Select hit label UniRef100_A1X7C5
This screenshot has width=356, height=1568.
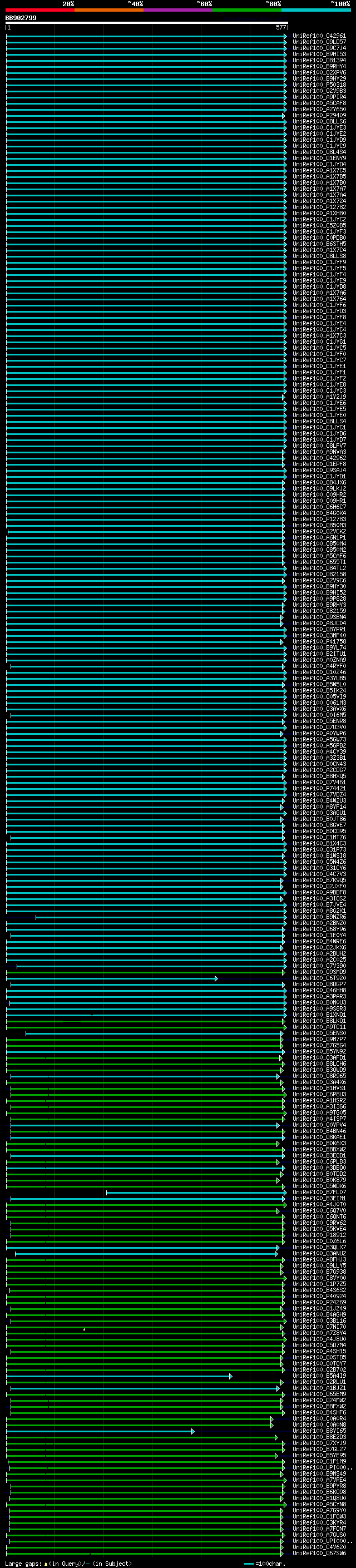point(319,171)
